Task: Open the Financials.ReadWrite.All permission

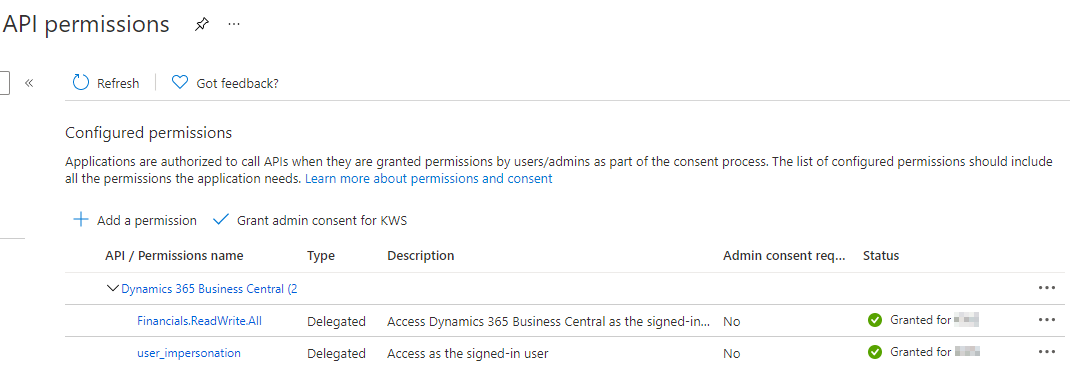Action: click(199, 321)
